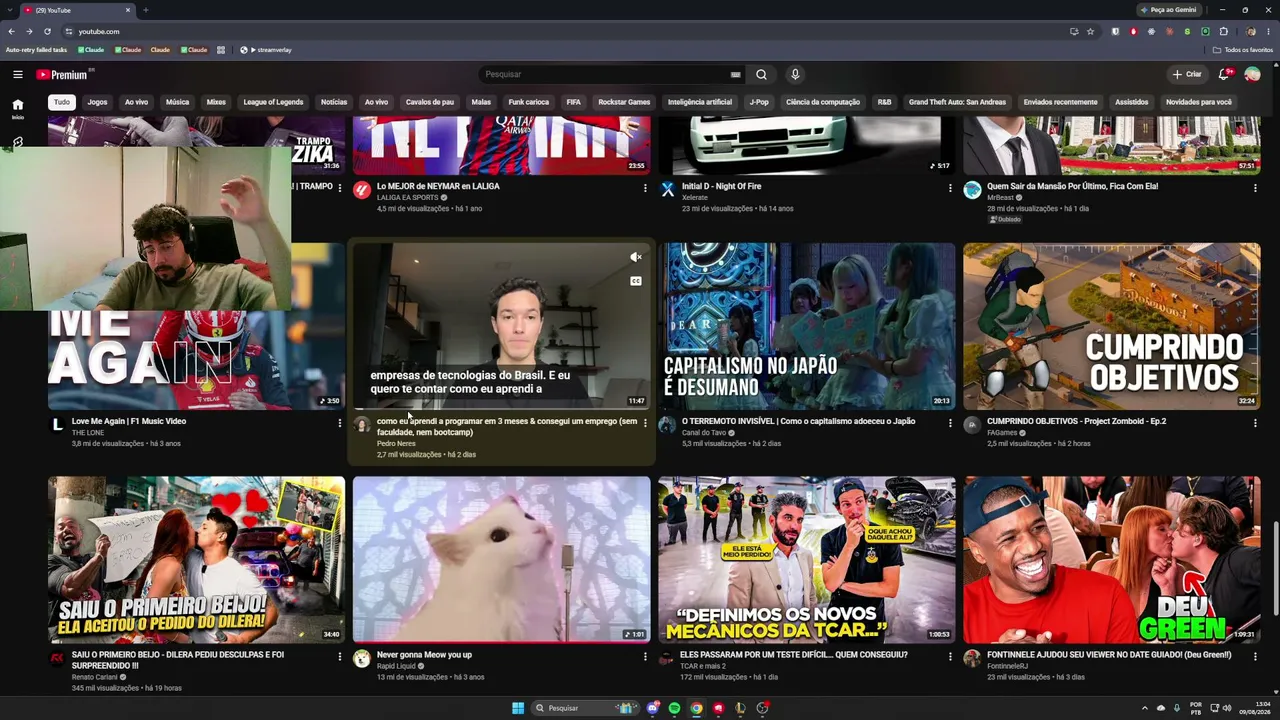The width and height of the screenshot is (1280, 720).
Task: Select the Inteligência artificial chip
Action: tap(700, 102)
